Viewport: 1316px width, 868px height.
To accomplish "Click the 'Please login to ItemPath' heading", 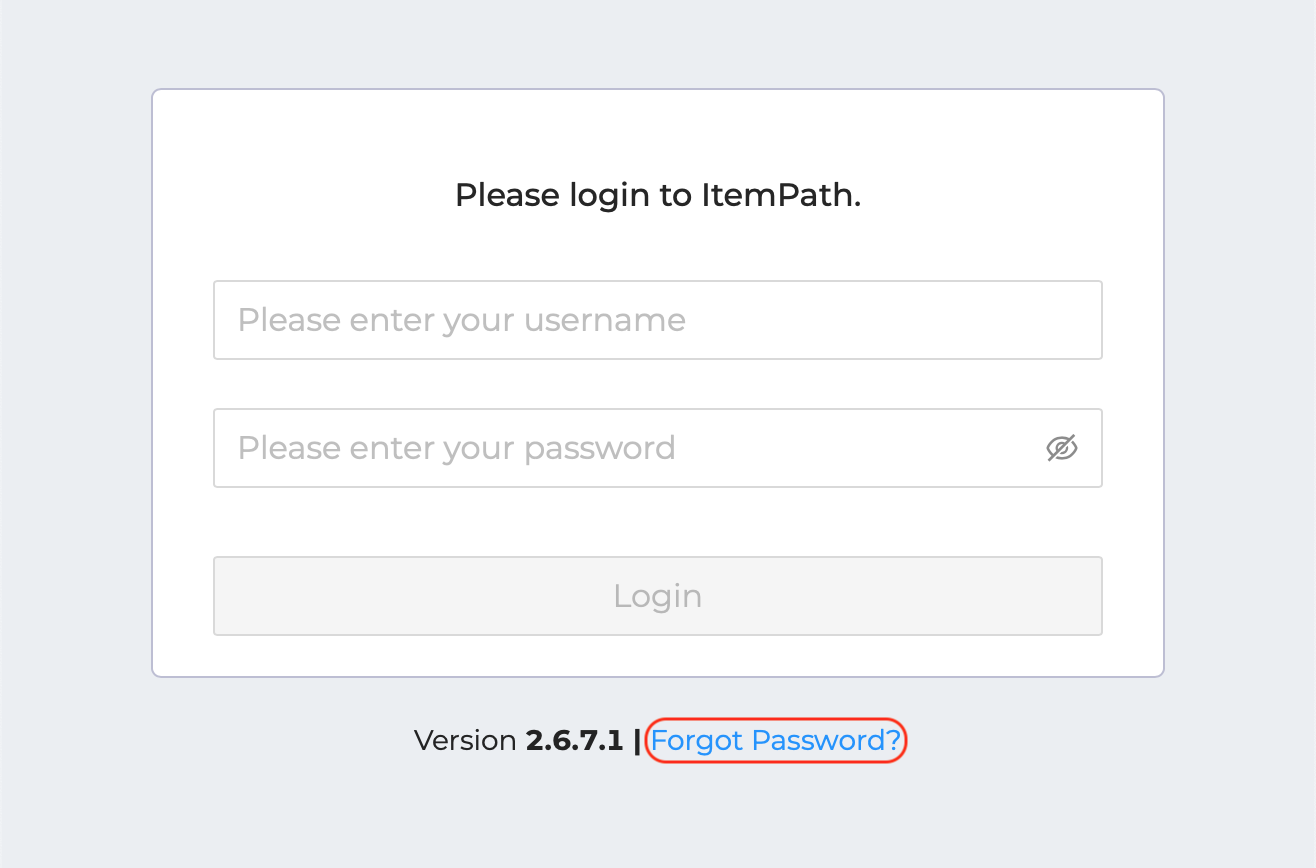I will pyautogui.click(x=658, y=195).
